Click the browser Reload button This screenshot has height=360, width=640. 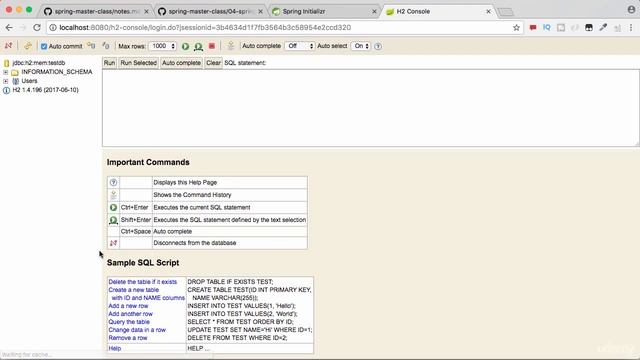point(37,27)
